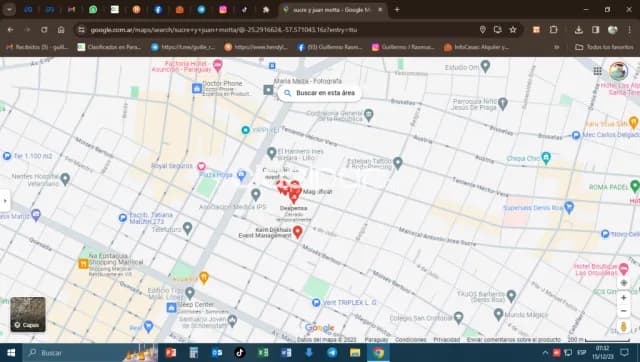Image resolution: width=640 pixels, height=362 pixels.
Task: Select Hotel Boutique Las Orquídeas pin
Action: pyautogui.click(x=623, y=269)
